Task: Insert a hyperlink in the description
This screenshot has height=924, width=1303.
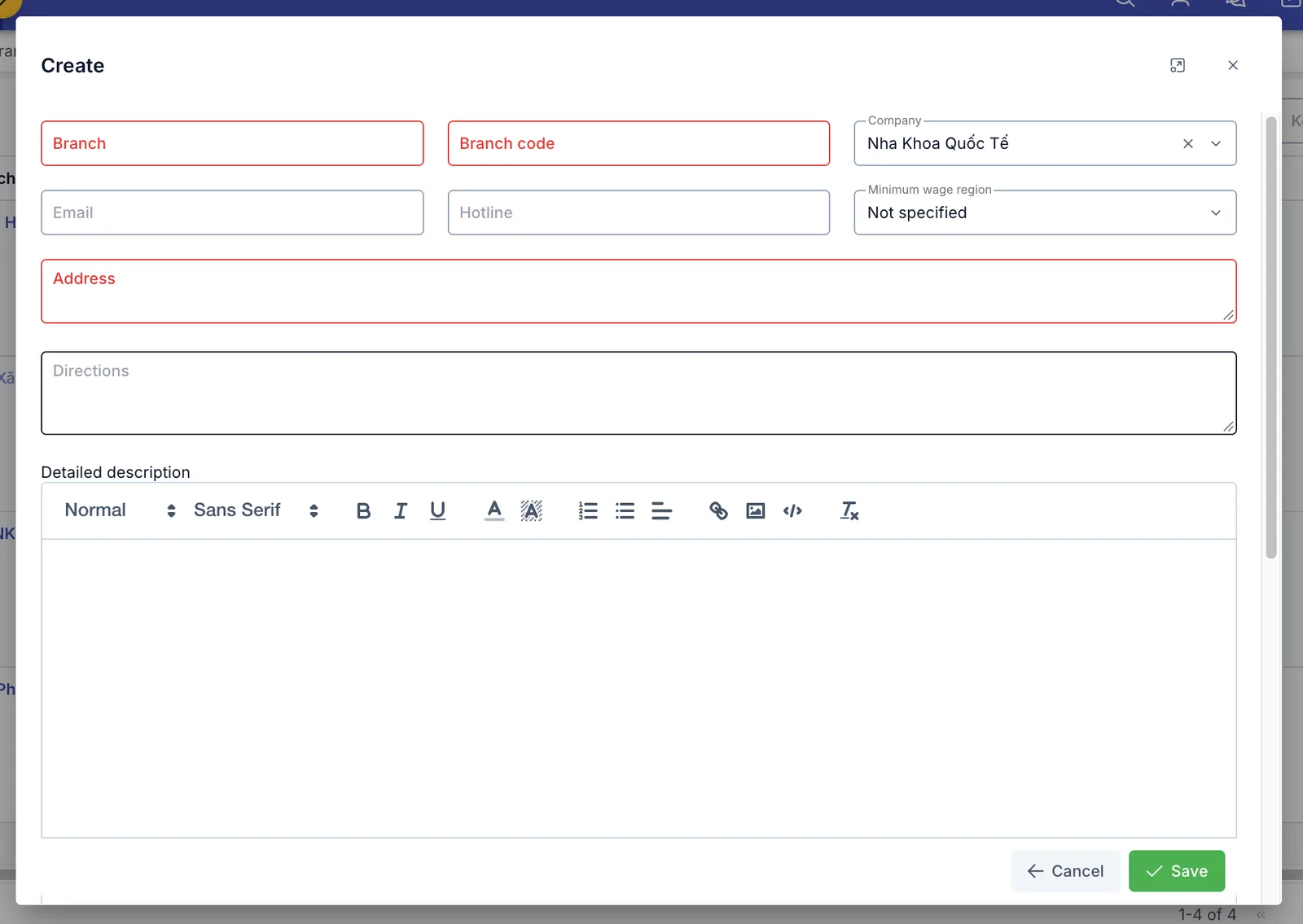Action: click(x=718, y=510)
